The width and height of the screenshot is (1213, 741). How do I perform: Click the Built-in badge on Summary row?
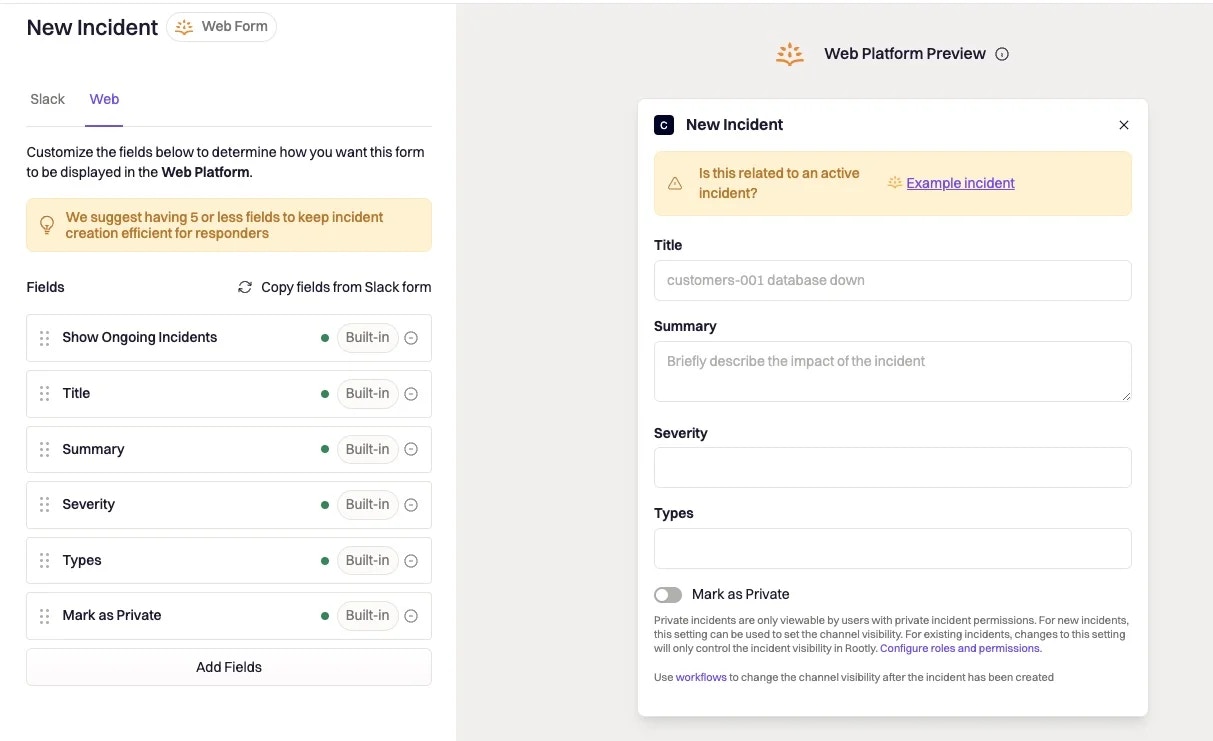(367, 450)
